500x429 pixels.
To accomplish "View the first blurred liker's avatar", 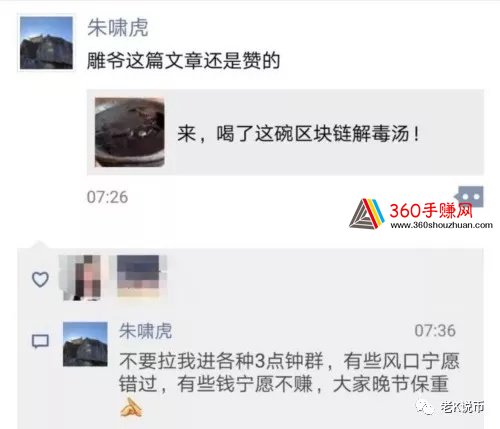I will (x=81, y=277).
